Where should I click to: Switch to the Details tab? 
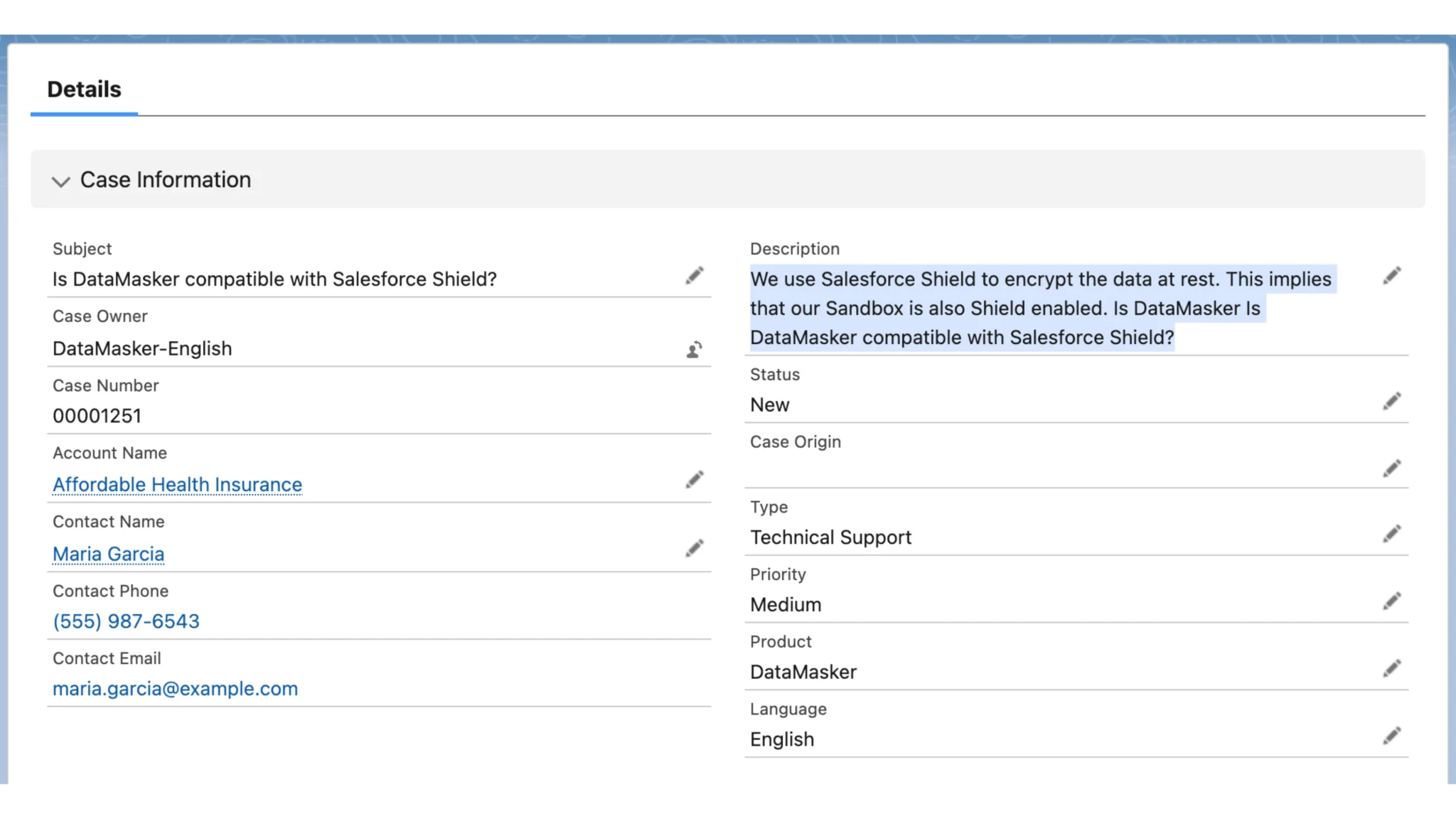pyautogui.click(x=84, y=89)
